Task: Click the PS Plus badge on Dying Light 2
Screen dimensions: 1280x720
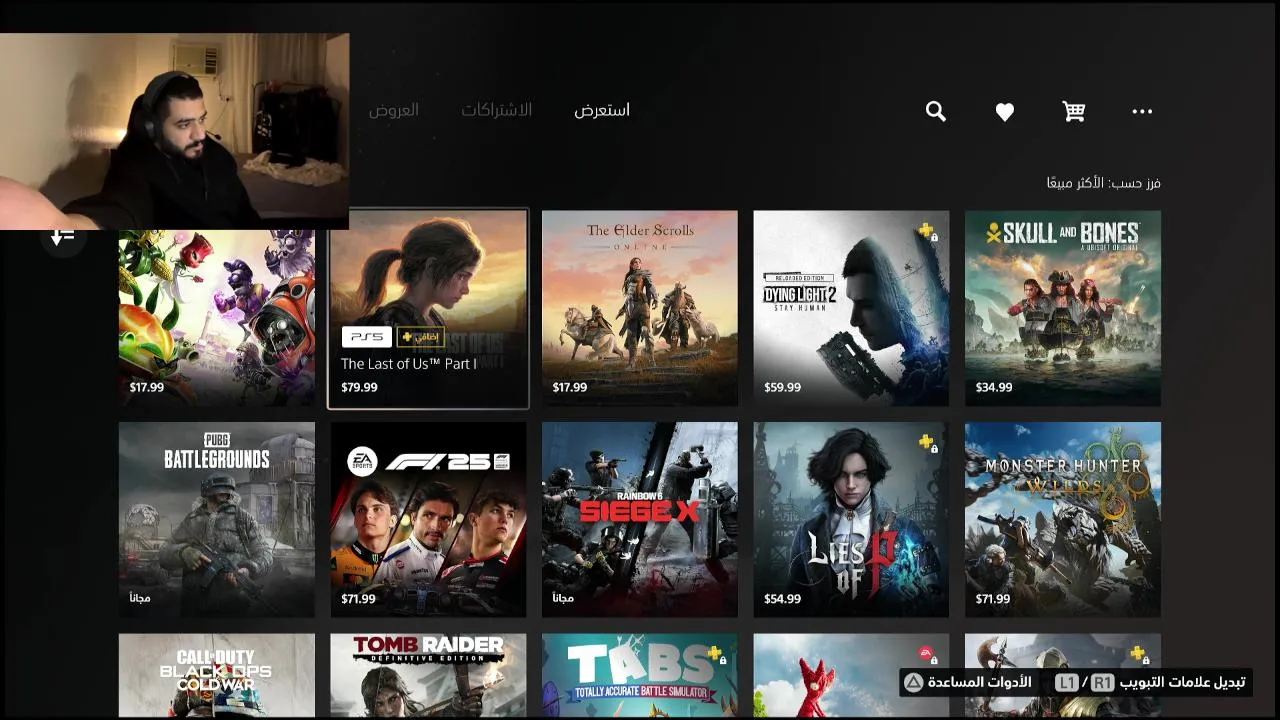Action: [x=928, y=232]
